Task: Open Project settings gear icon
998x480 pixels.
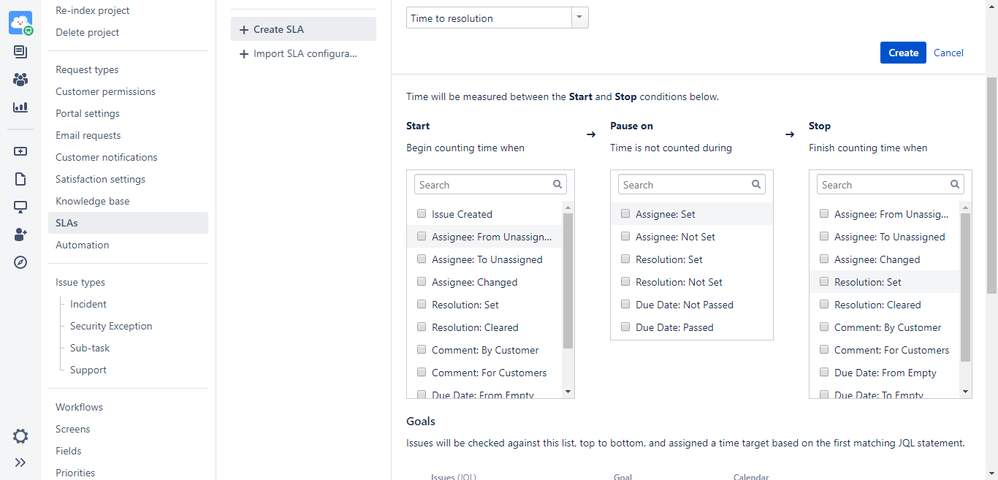Action: [x=20, y=436]
